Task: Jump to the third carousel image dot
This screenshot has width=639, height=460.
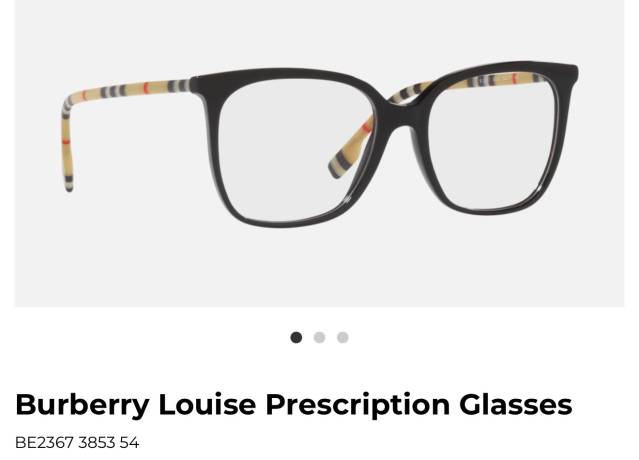Action: [343, 337]
